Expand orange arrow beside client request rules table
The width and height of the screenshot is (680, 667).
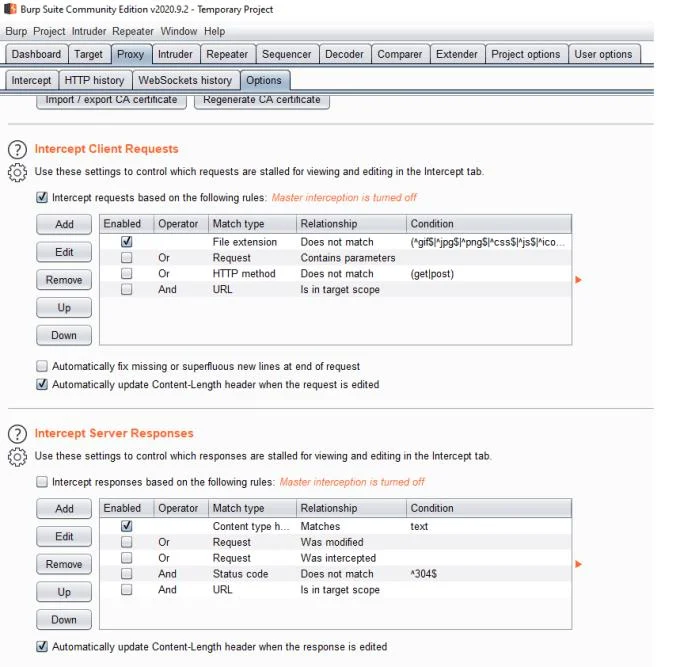[578, 280]
